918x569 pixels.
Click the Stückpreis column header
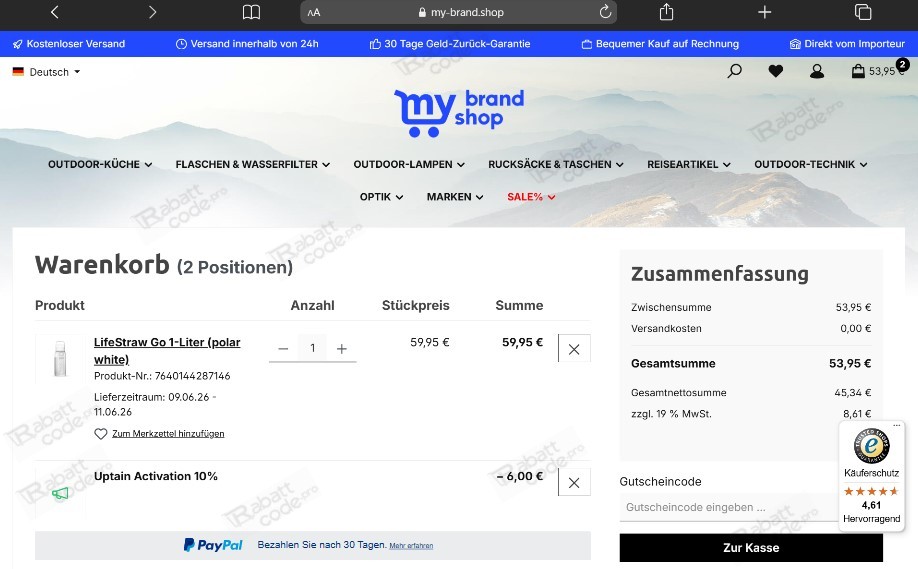[x=416, y=306]
